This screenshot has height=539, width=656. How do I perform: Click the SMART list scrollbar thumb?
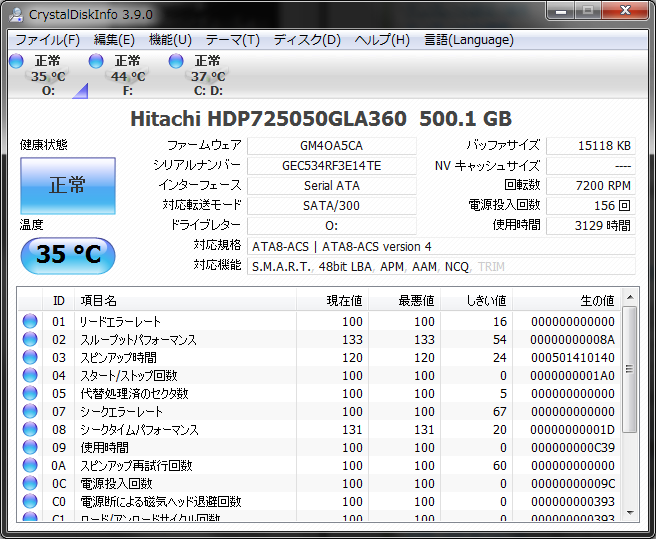pyautogui.click(x=630, y=369)
